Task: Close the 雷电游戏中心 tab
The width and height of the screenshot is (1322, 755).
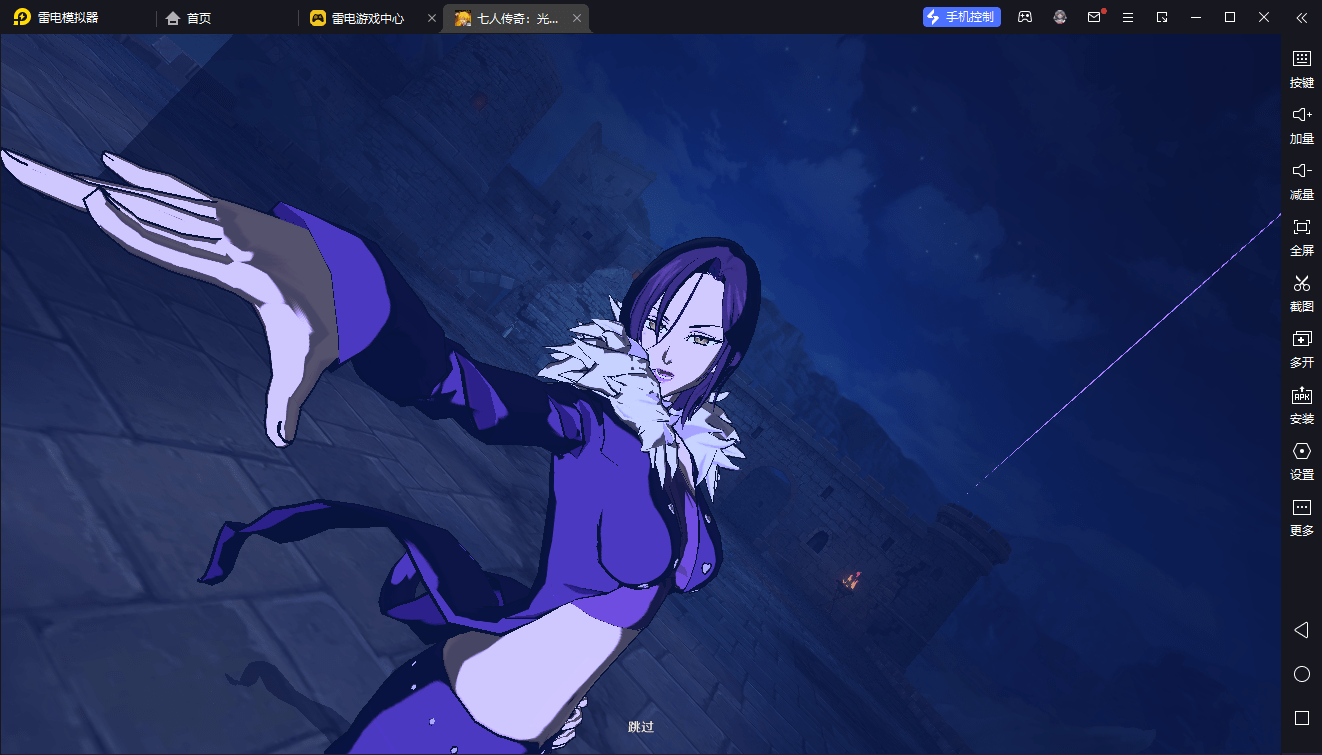Action: pos(432,18)
